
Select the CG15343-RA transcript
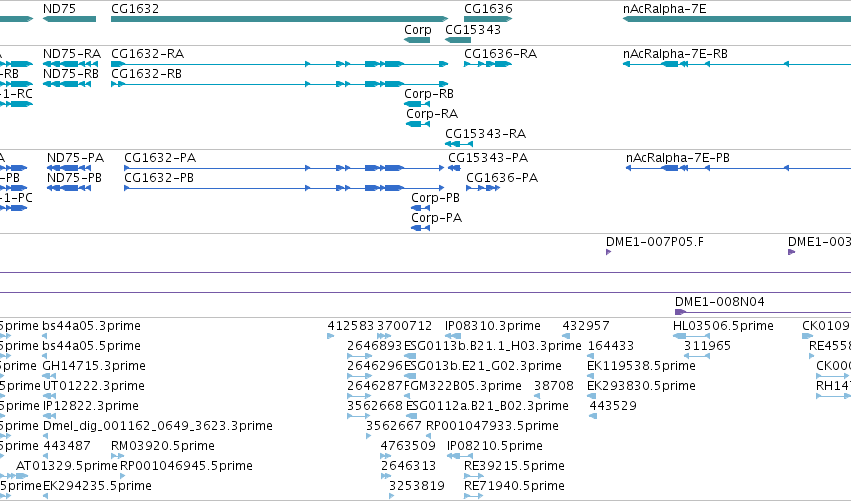pyautogui.click(x=459, y=144)
